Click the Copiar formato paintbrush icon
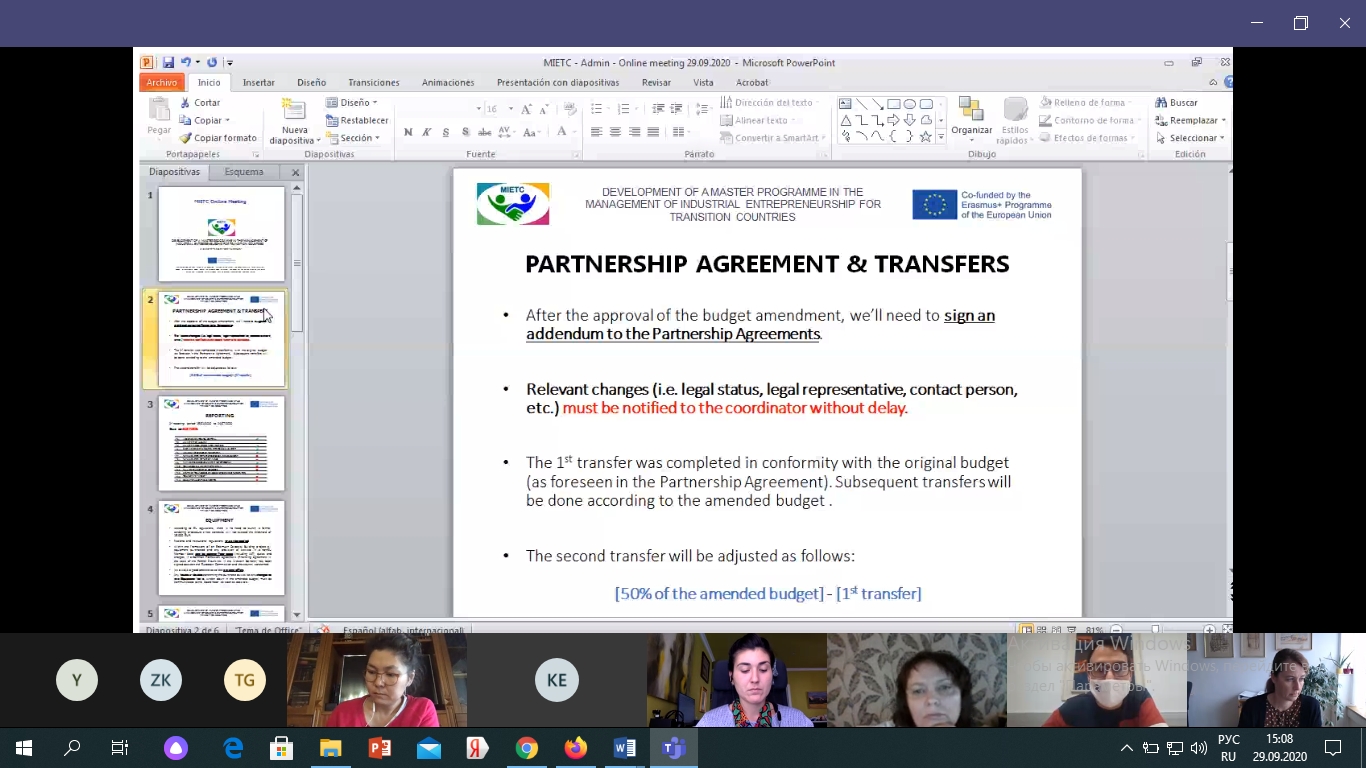Image resolution: width=1366 pixels, height=768 pixels. tap(185, 138)
